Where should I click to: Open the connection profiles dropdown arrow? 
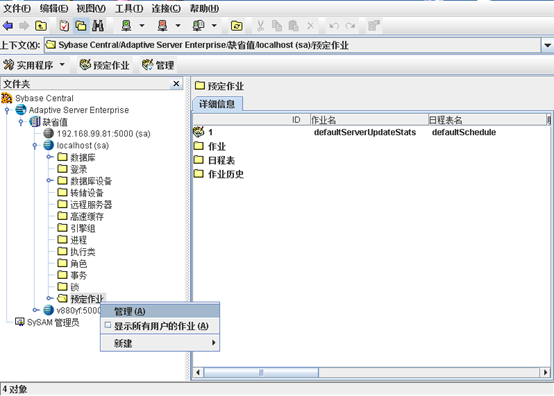coord(214,25)
